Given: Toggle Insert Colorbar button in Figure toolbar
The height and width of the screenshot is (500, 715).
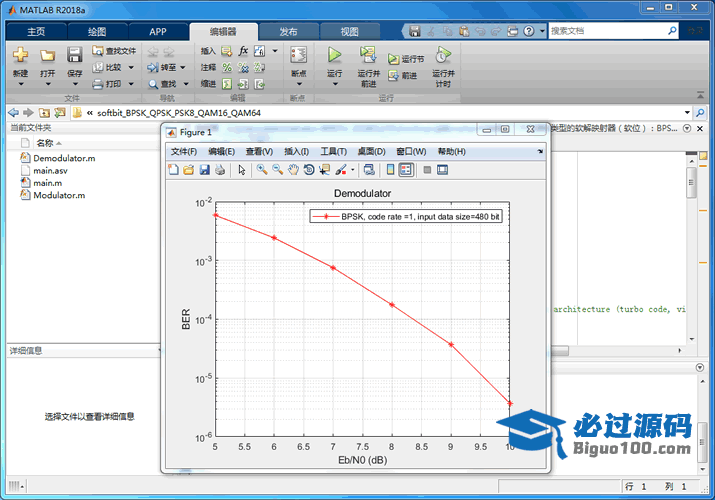Looking at the screenshot, I should (390, 170).
